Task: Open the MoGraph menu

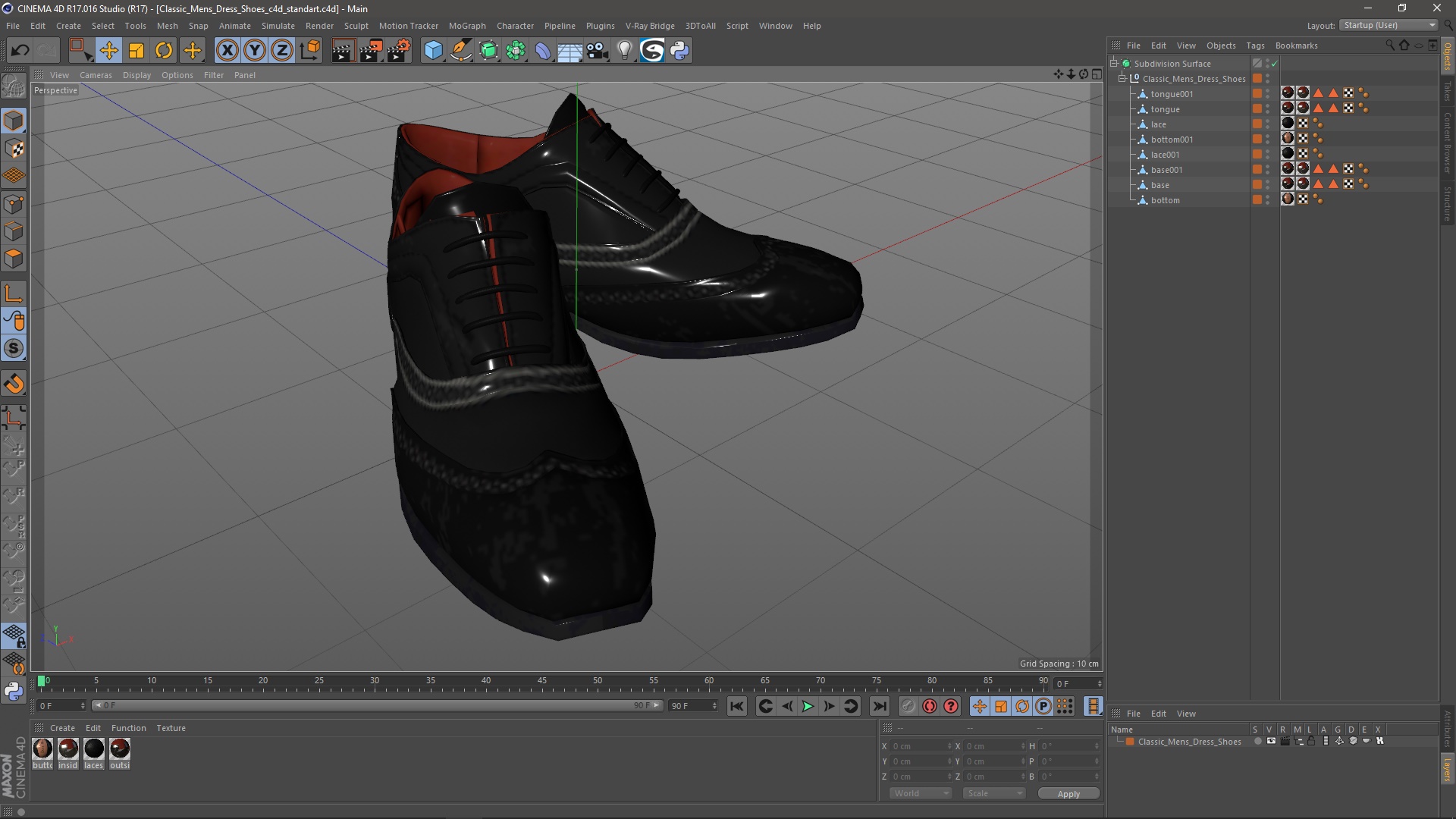Action: [466, 26]
